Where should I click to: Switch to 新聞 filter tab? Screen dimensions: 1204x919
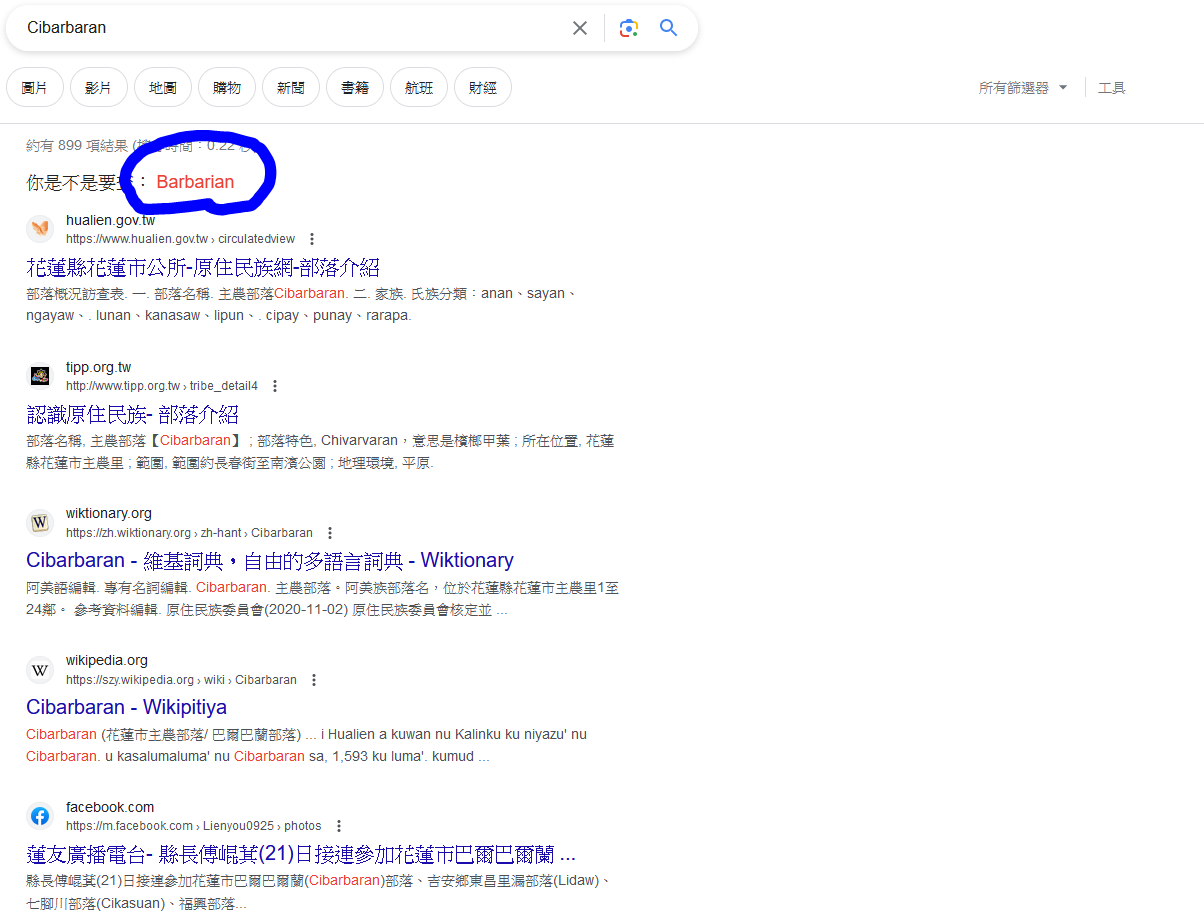click(291, 88)
